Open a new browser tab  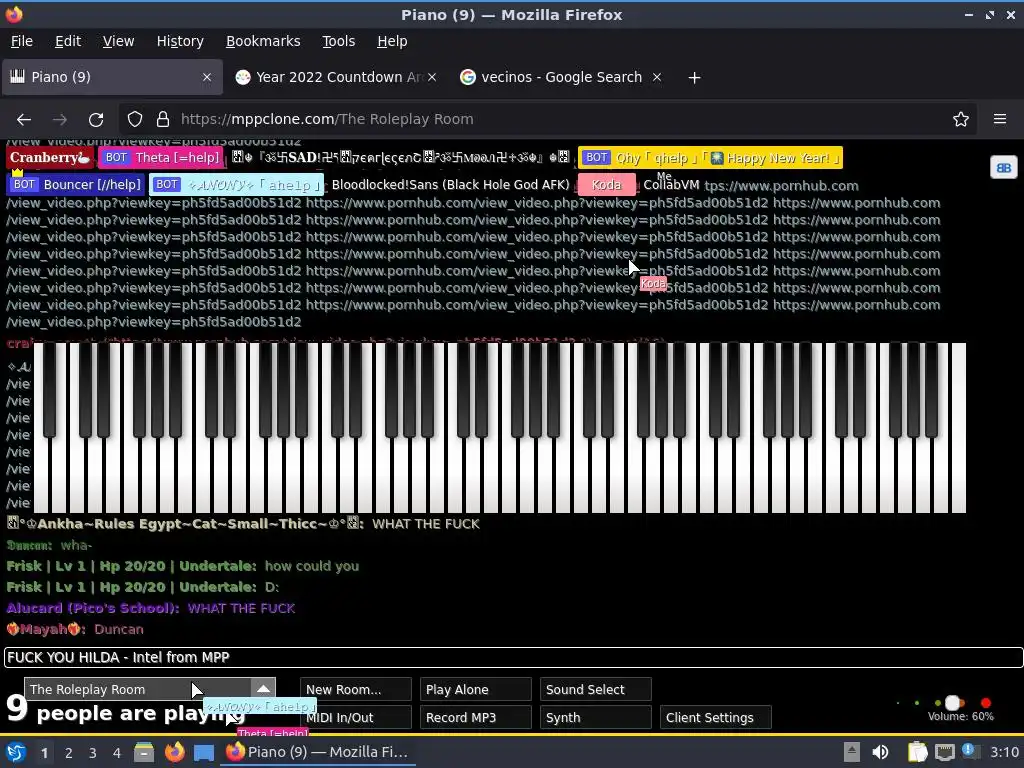tap(694, 78)
